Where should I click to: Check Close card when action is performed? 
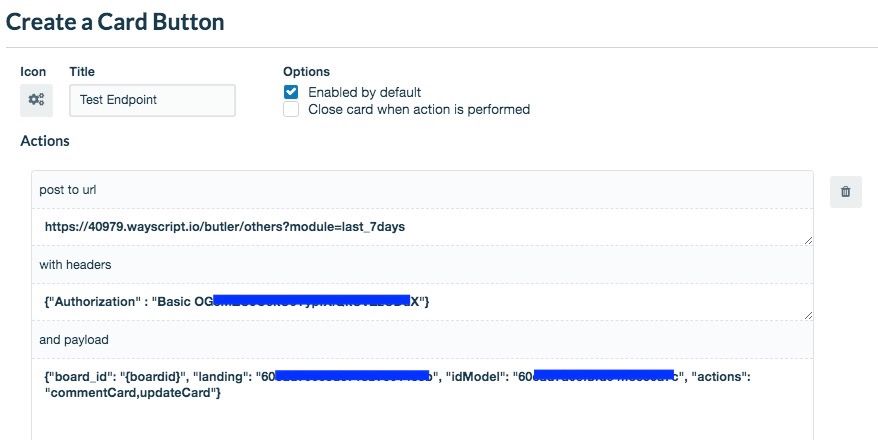(291, 109)
